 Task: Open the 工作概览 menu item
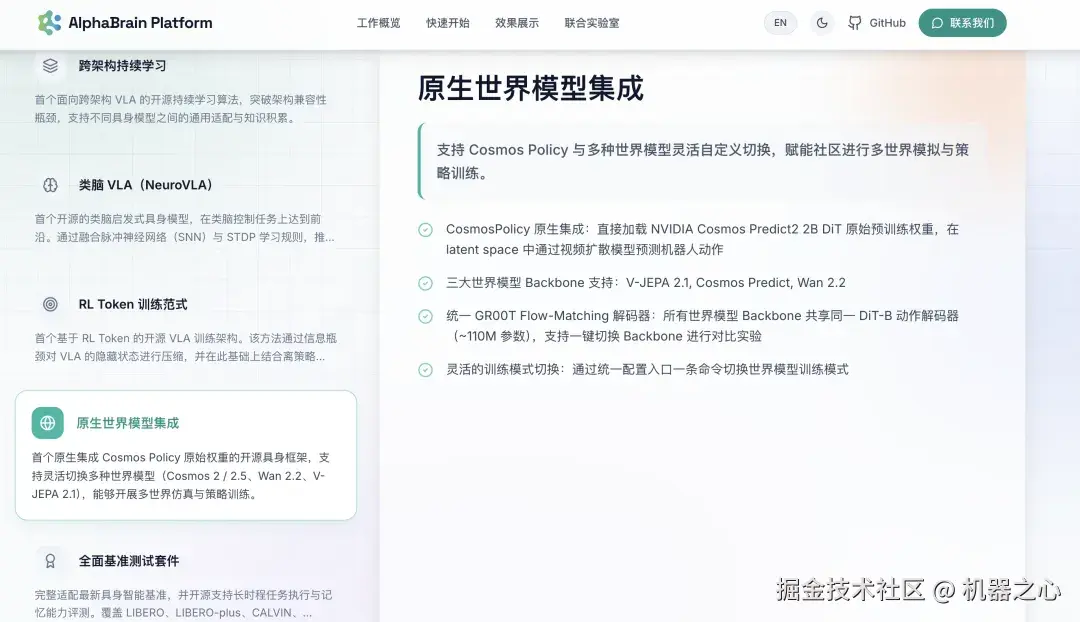click(x=378, y=22)
